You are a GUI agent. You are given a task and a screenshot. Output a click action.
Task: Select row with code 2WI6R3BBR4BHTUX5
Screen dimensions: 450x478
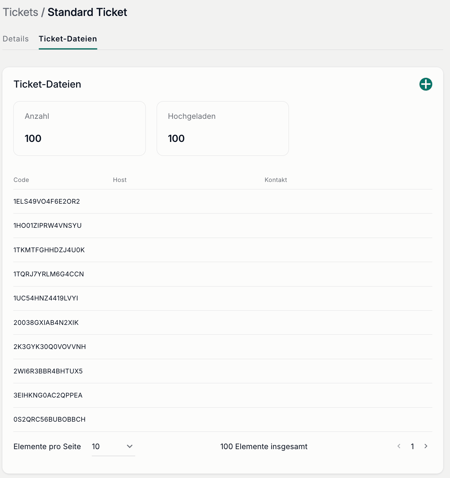pyautogui.click(x=223, y=371)
